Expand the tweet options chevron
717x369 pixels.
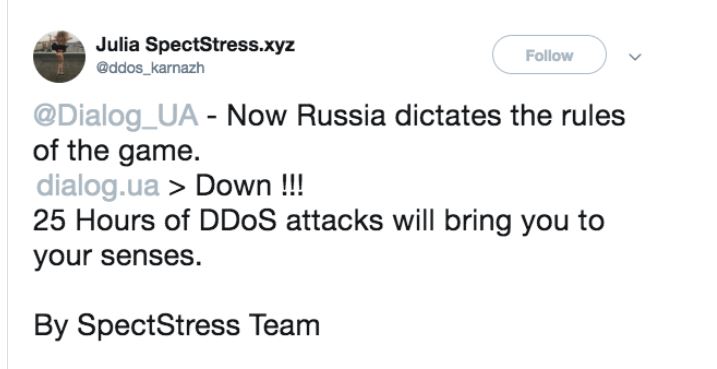(636, 57)
